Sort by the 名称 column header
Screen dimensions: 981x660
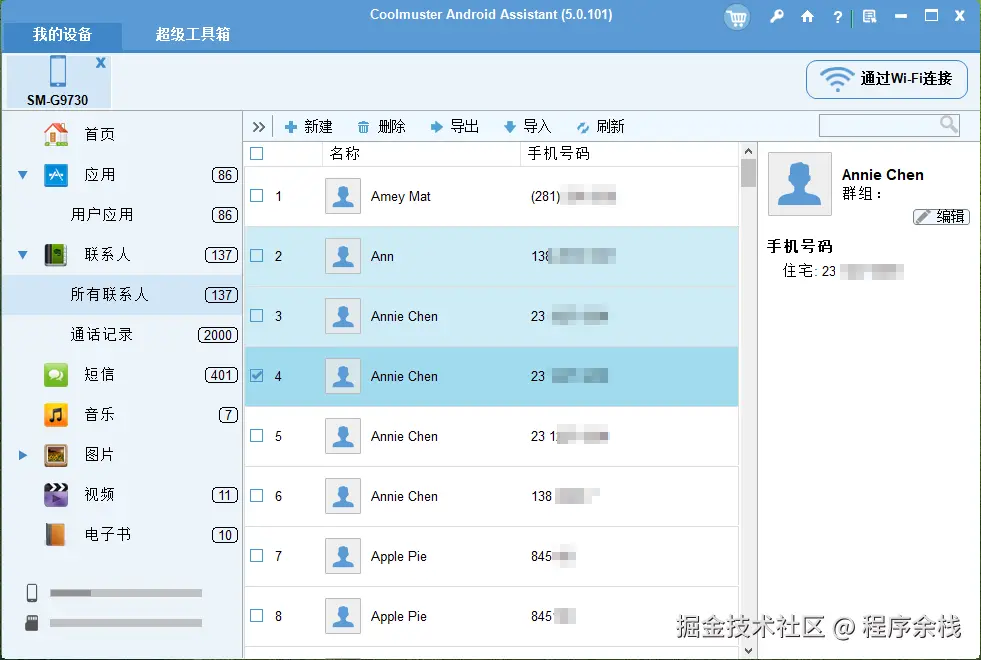421,154
